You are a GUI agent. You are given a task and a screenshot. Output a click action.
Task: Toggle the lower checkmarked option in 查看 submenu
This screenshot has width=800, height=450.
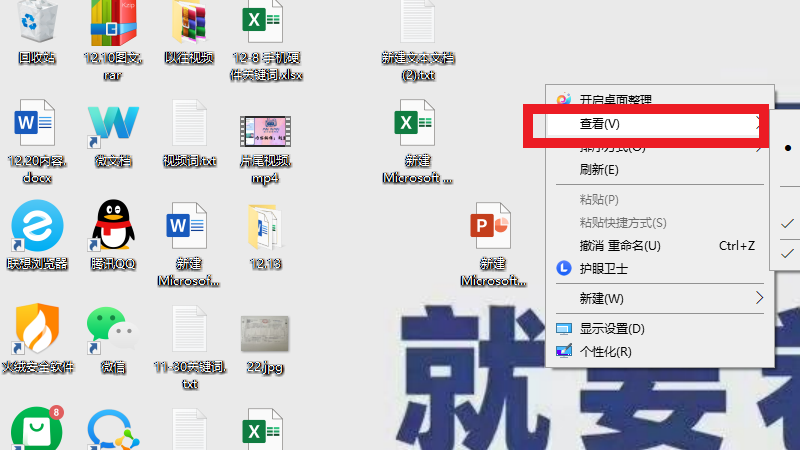(788, 254)
